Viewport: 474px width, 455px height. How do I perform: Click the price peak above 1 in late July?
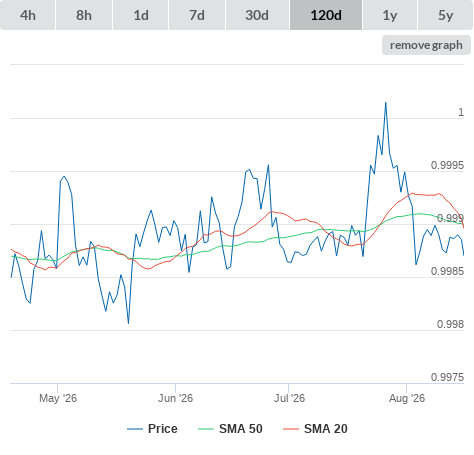386,103
